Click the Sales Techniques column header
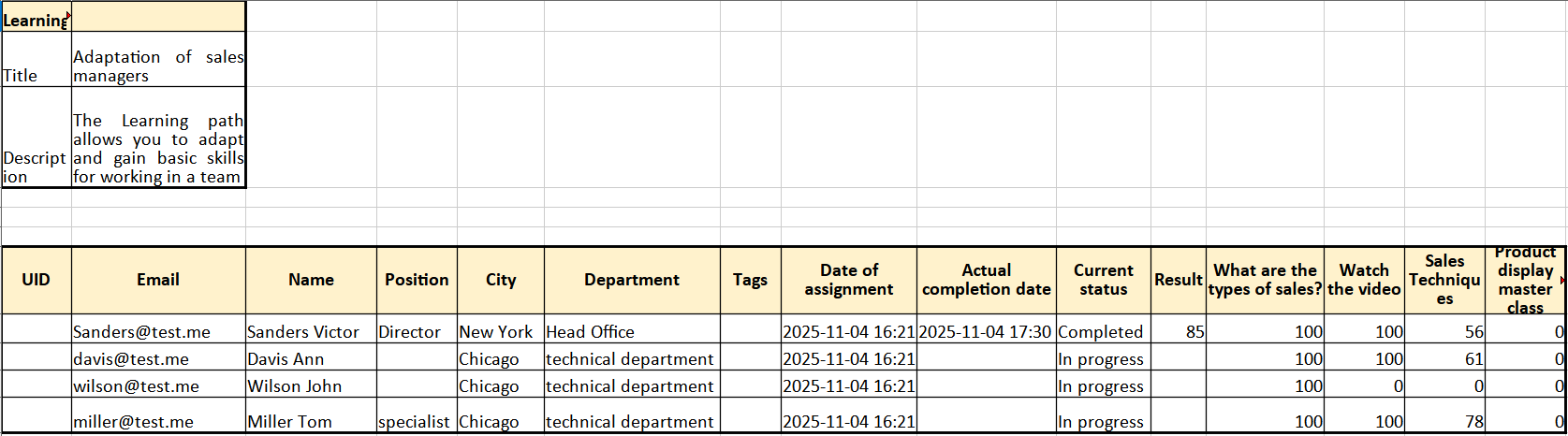 (x=1444, y=280)
